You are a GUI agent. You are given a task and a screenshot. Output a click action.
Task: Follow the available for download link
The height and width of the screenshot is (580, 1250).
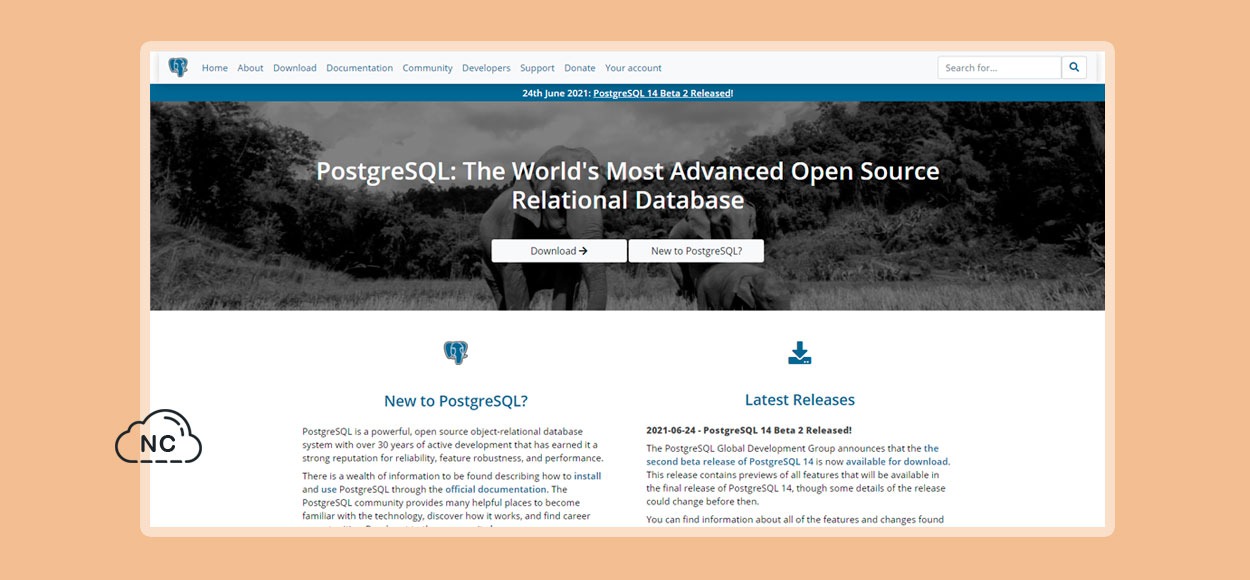(x=897, y=462)
